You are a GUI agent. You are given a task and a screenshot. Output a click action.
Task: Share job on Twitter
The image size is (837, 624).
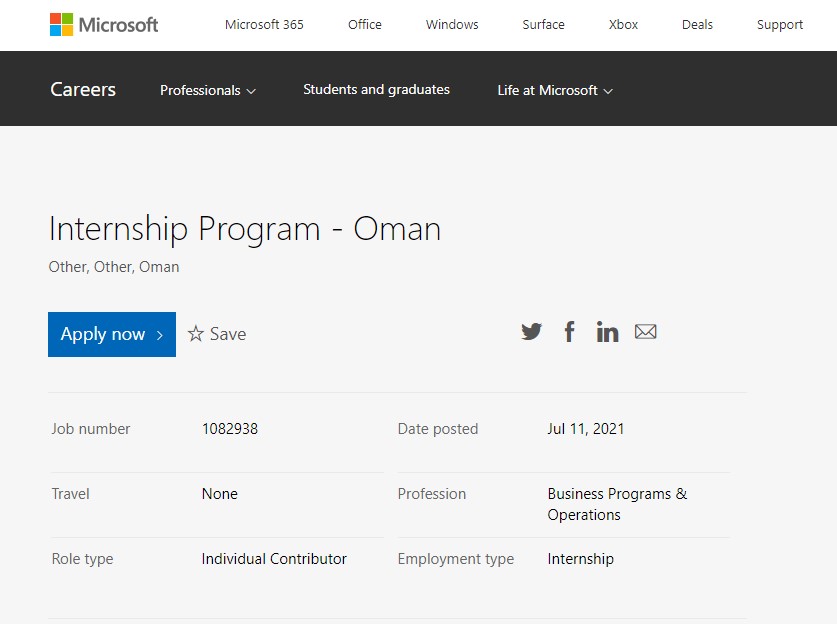(531, 332)
